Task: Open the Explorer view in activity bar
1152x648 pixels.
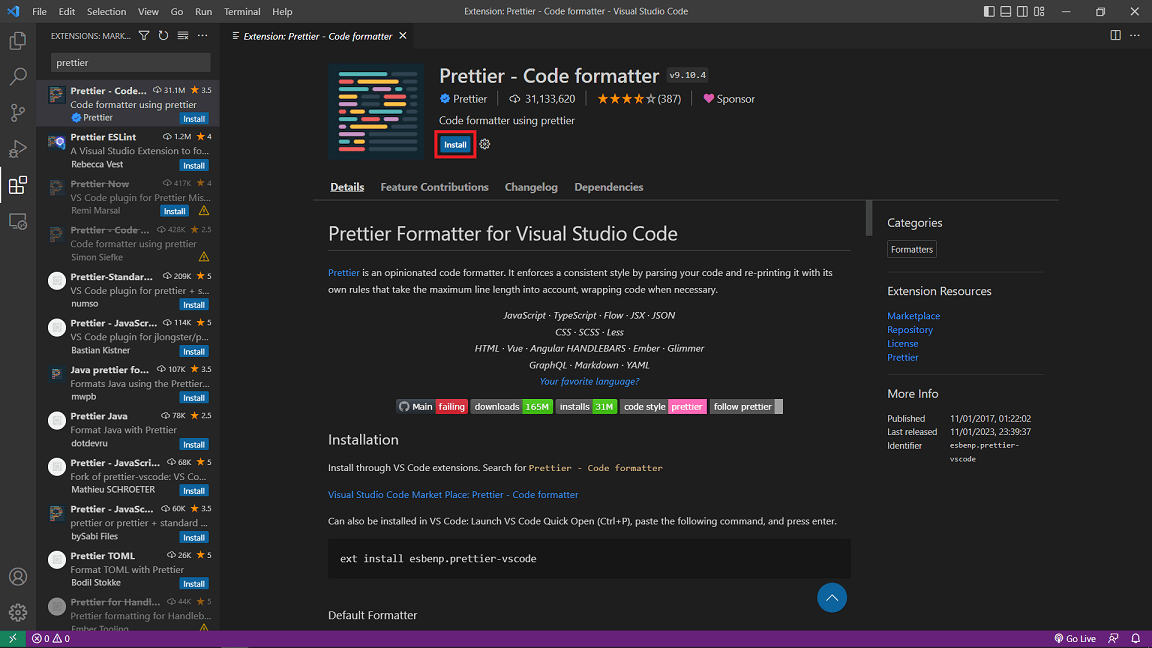Action: [x=18, y=40]
